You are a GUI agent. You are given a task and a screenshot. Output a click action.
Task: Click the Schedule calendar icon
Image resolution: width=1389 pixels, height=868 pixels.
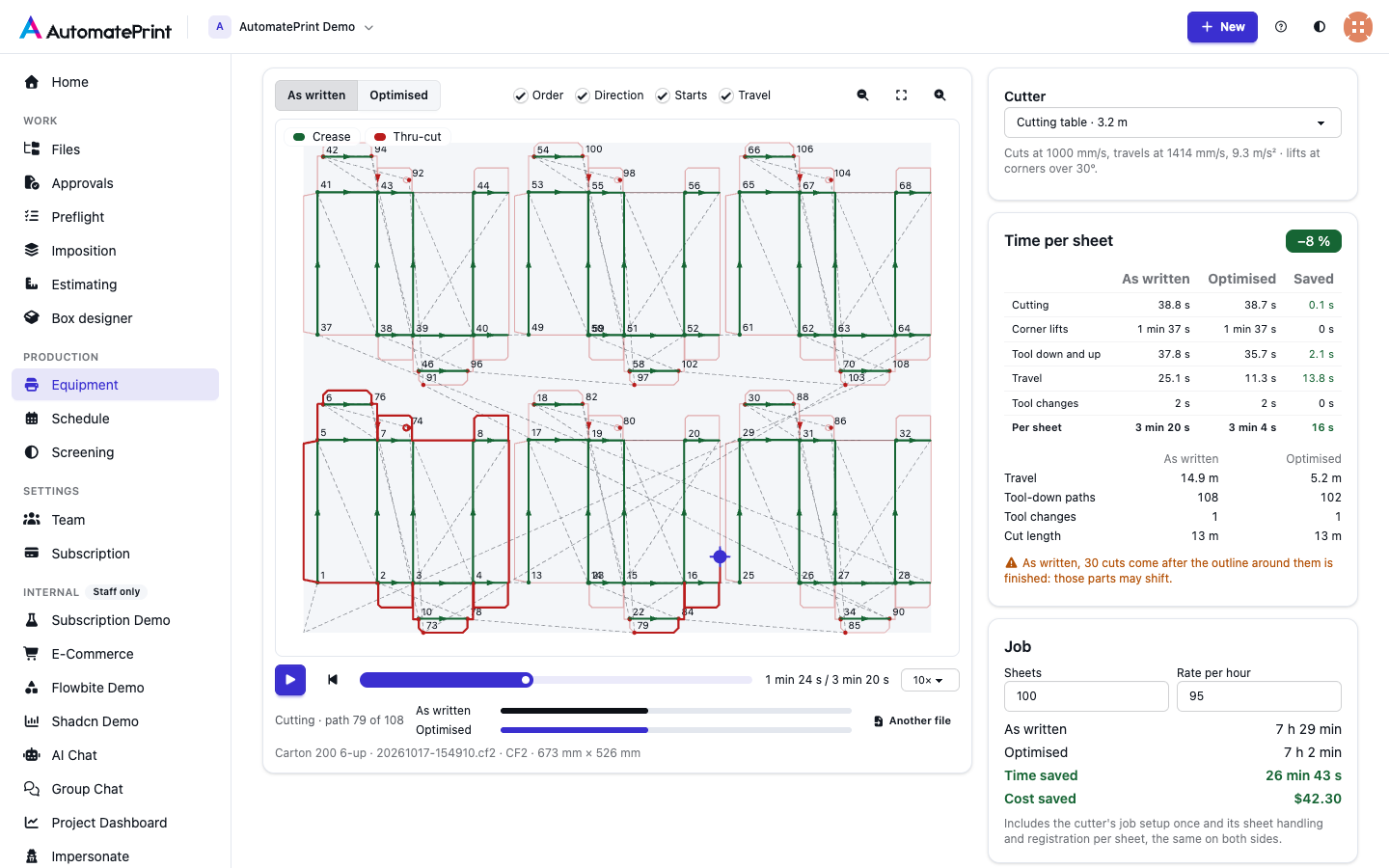[x=32, y=419]
